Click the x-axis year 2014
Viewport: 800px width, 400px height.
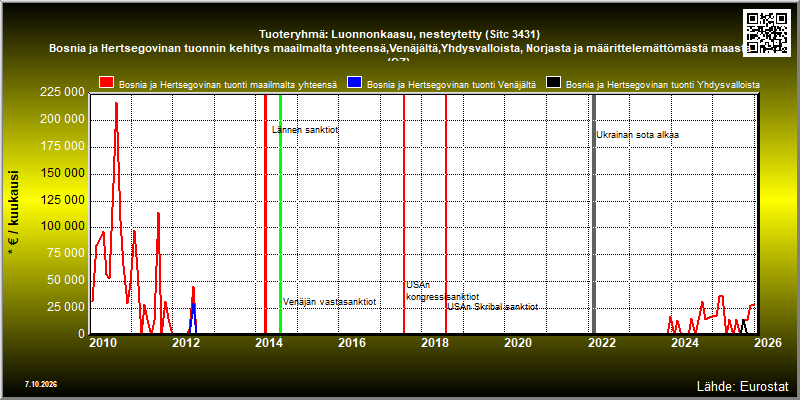(269, 343)
